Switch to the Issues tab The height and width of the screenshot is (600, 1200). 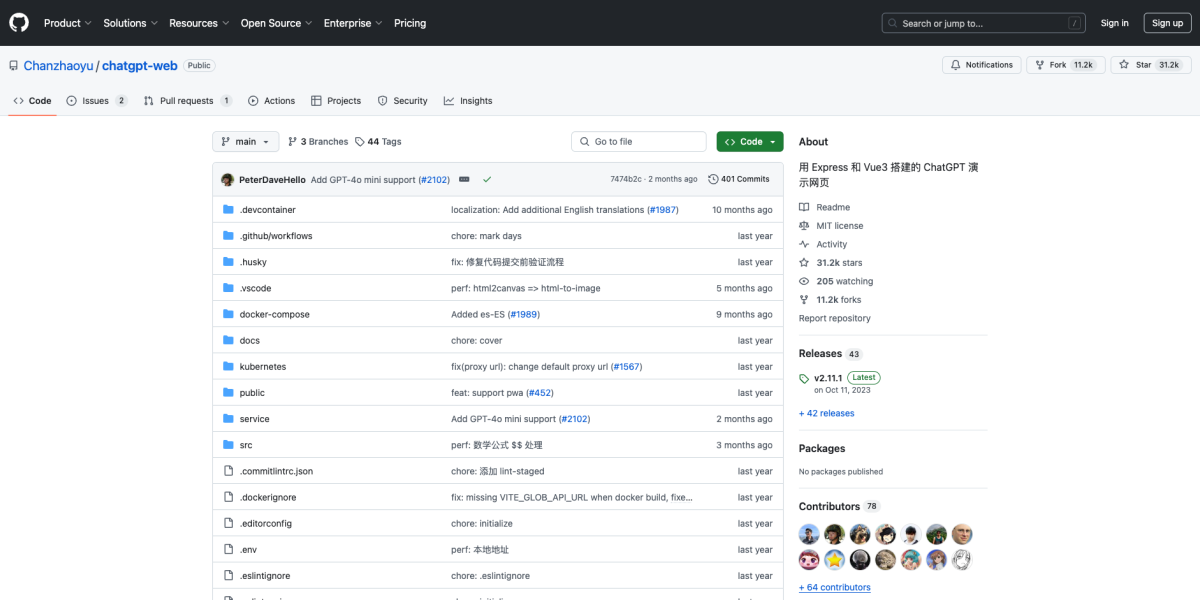pyautogui.click(x=96, y=101)
